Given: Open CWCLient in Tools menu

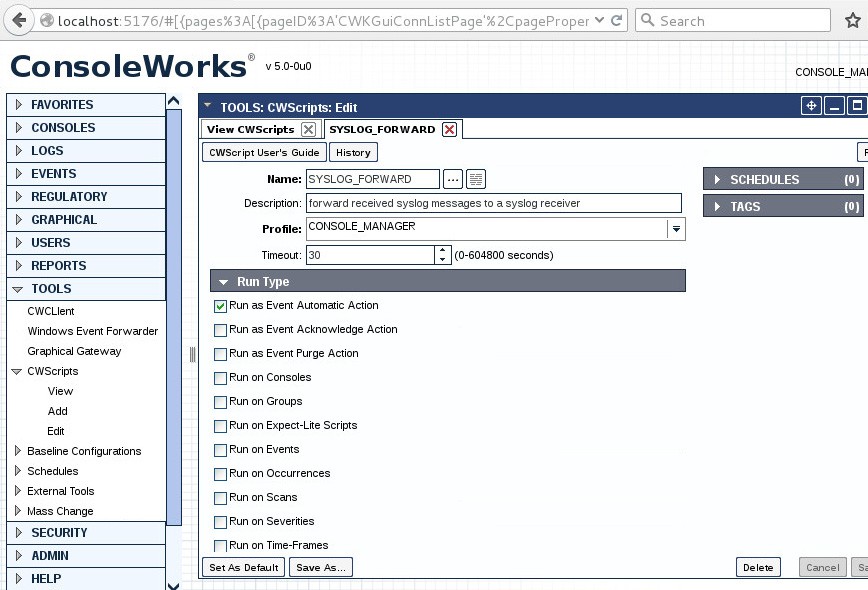Looking at the screenshot, I should pos(51,311).
